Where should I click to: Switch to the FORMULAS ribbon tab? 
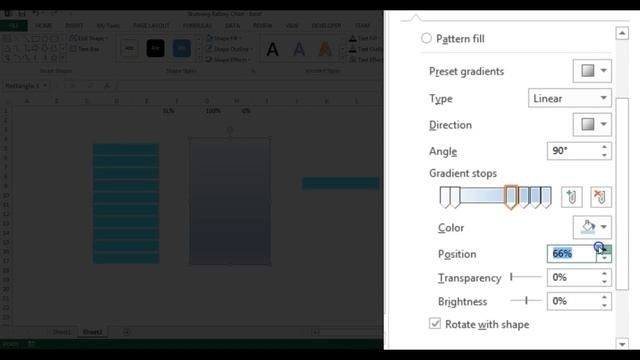pos(198,25)
